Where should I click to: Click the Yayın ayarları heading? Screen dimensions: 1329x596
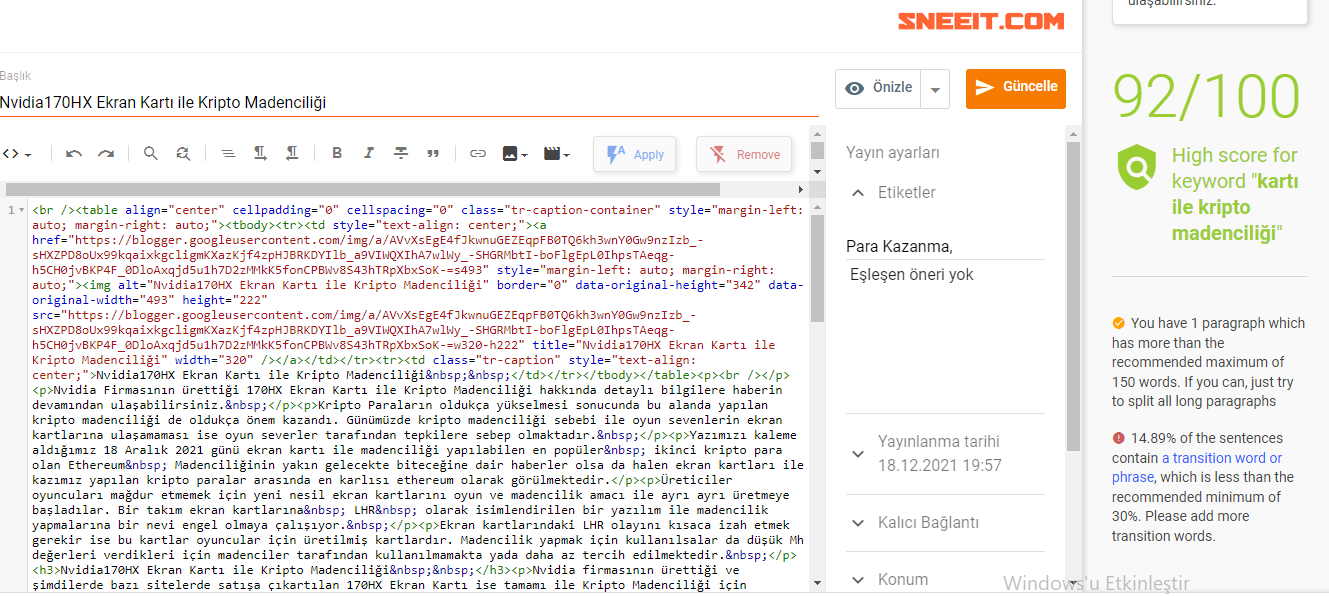[893, 153]
